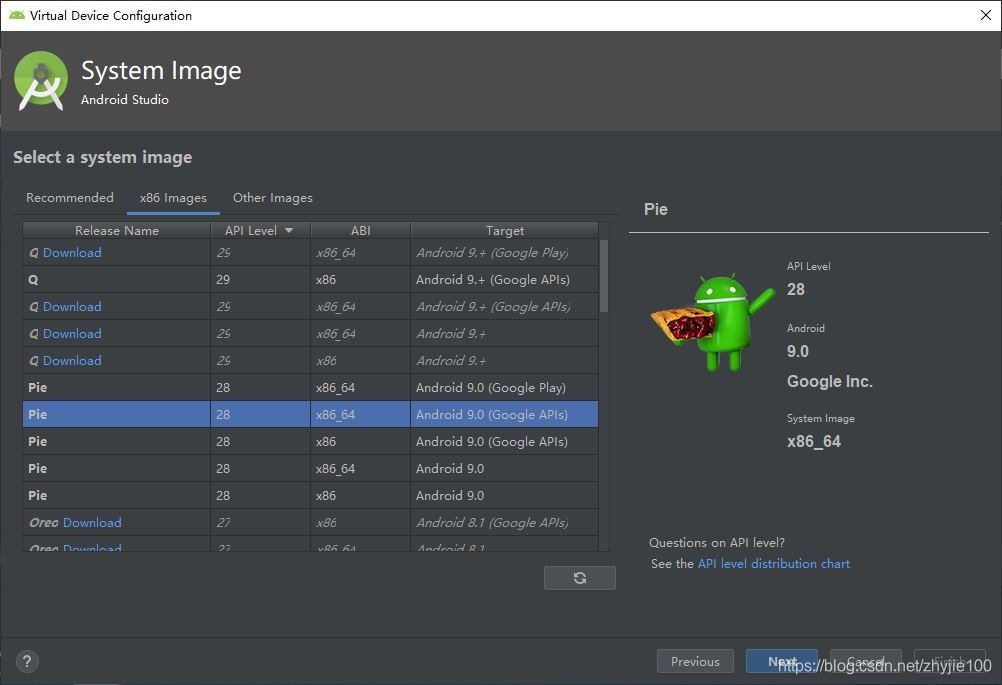Image resolution: width=1002 pixels, height=685 pixels.
Task: Download Q x86 Android 9.+ image
Action: coord(72,360)
